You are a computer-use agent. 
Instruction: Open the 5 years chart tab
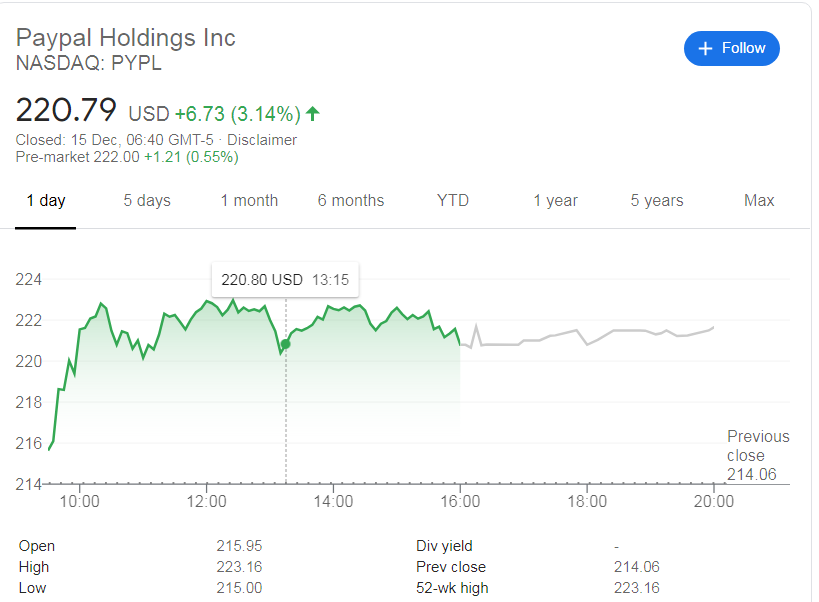[x=656, y=200]
